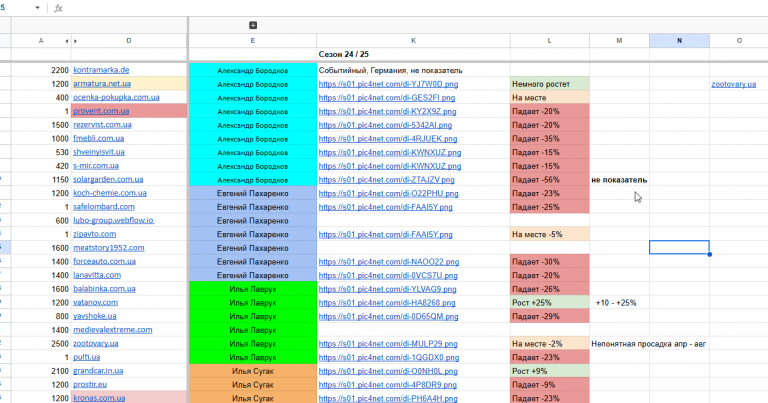
Task: Open the lanavitta.com link
Action: pyautogui.click(x=97, y=275)
